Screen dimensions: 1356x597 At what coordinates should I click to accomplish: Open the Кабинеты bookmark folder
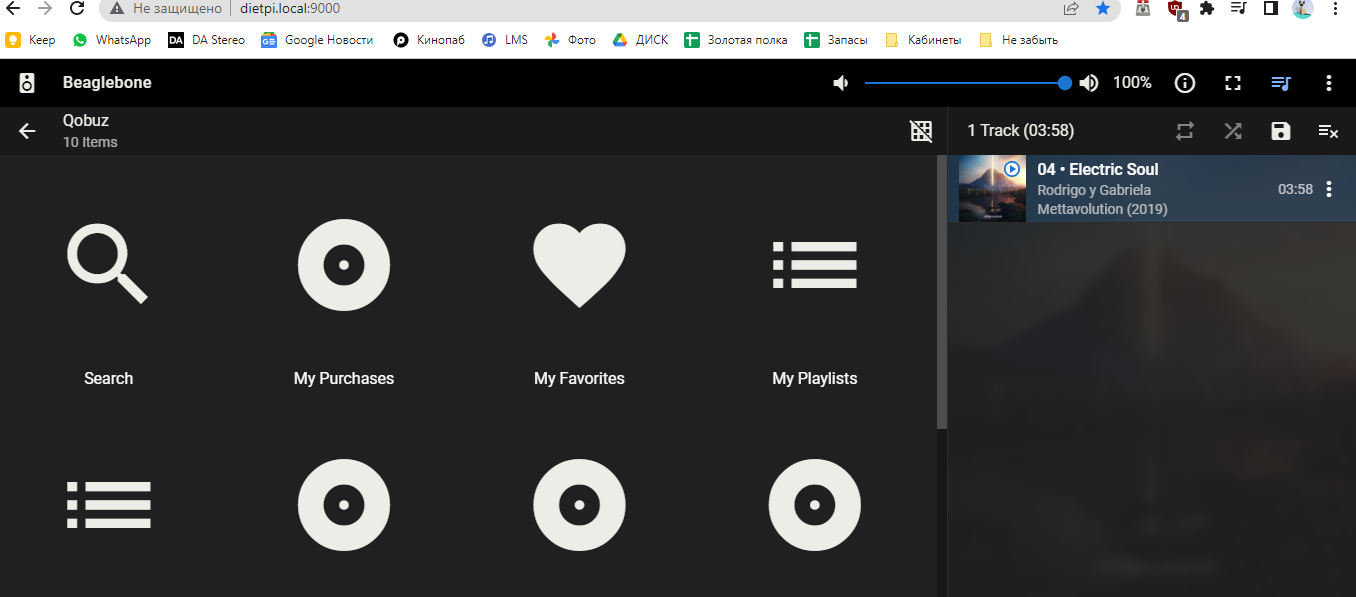923,40
